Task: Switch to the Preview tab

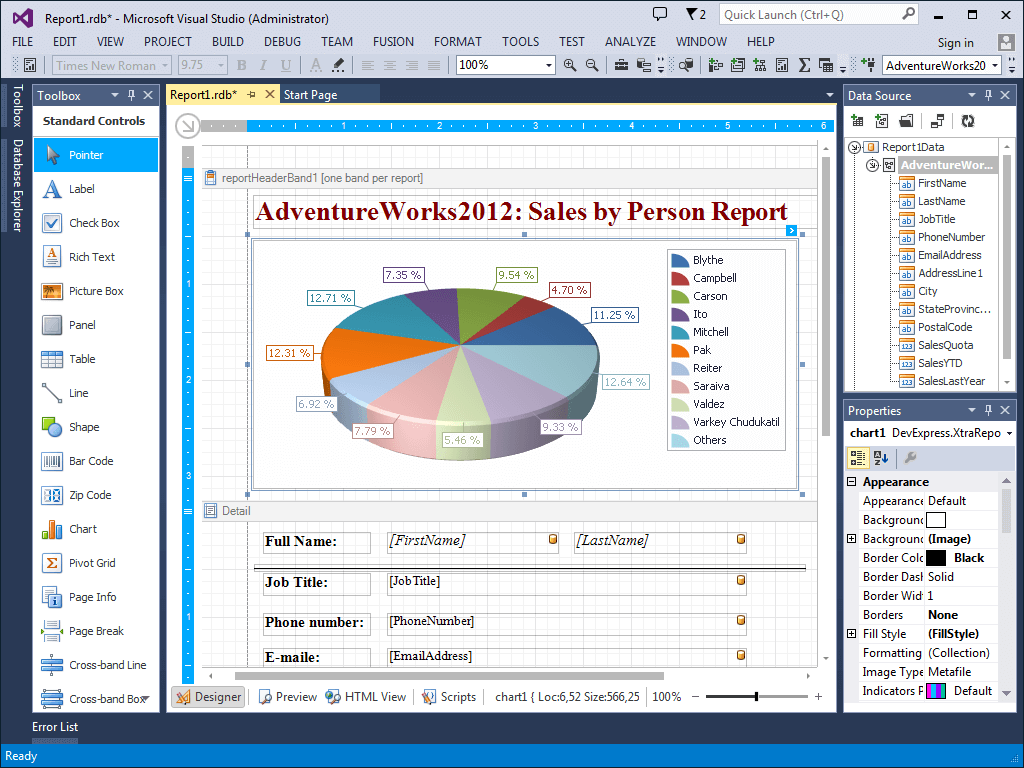Action: click(x=288, y=697)
